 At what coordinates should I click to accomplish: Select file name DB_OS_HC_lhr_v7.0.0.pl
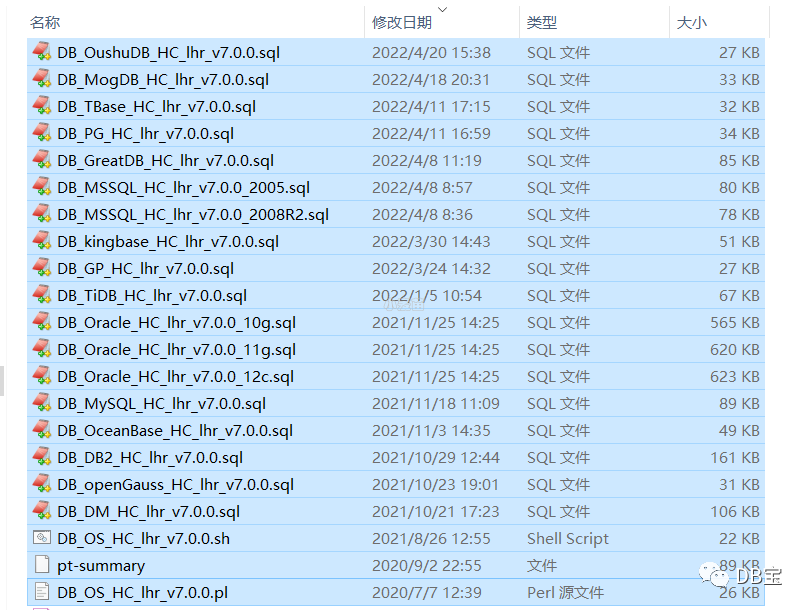[x=142, y=592]
